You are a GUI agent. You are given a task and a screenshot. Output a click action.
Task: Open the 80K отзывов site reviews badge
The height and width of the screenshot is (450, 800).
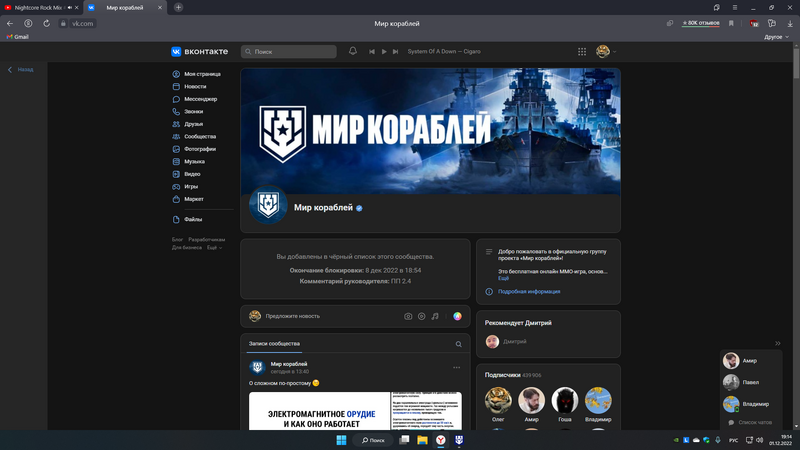tap(701, 23)
